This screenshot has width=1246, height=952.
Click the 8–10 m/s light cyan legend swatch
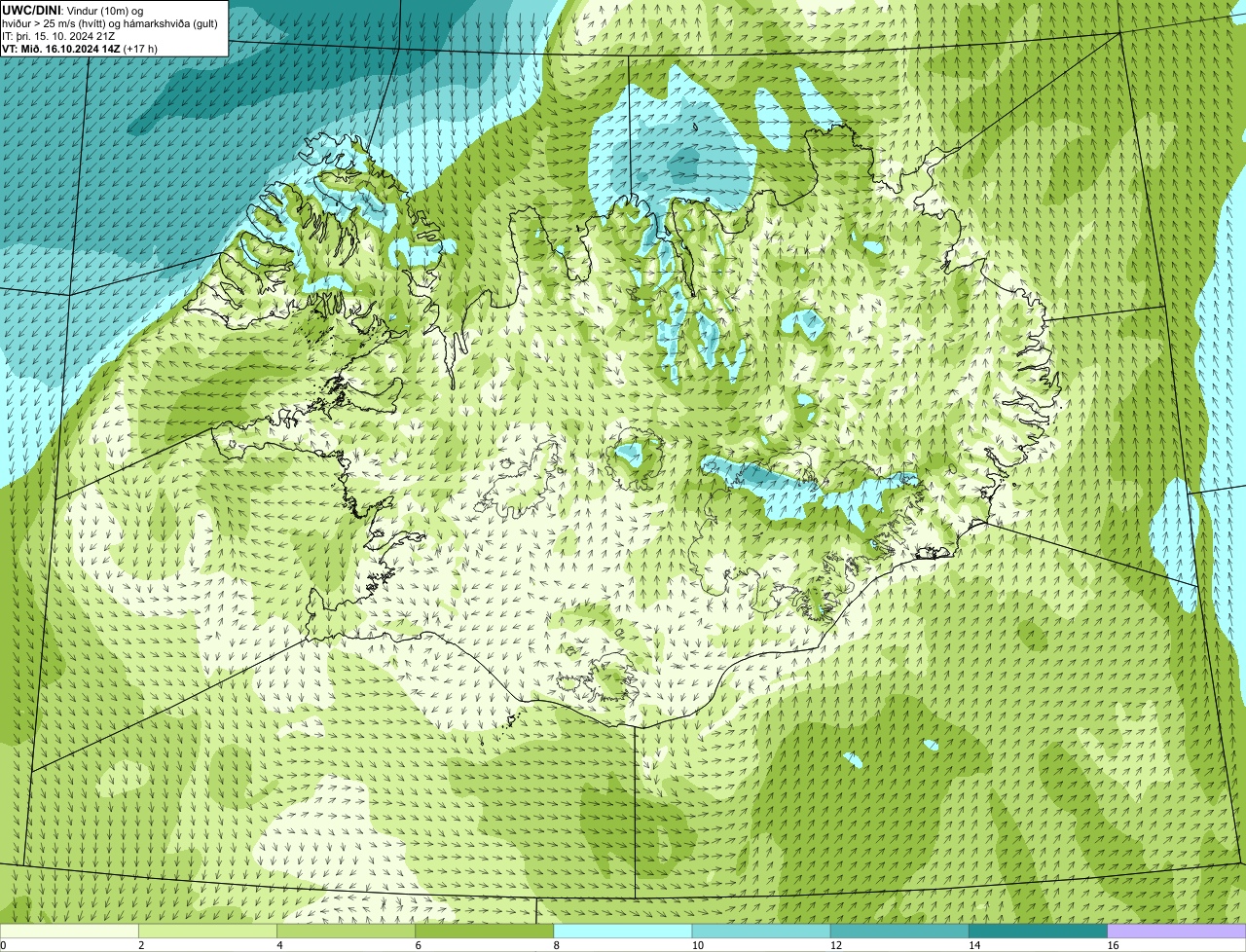click(x=622, y=931)
